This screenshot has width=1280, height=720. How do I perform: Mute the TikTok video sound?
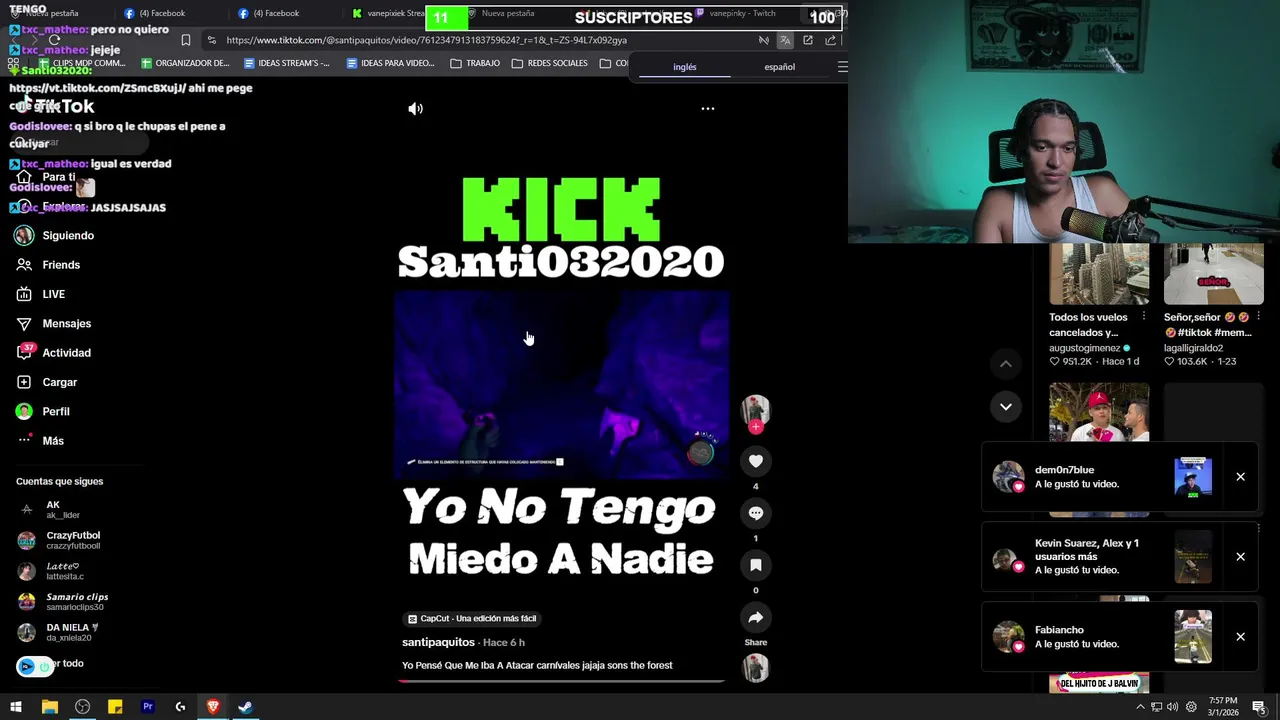pos(415,109)
